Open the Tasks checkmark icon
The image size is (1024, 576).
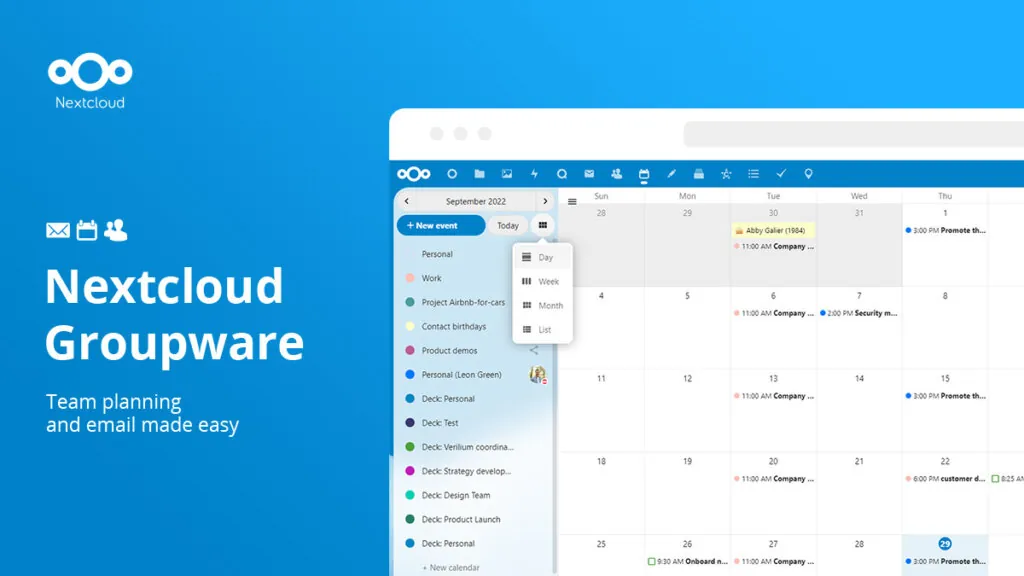(781, 173)
